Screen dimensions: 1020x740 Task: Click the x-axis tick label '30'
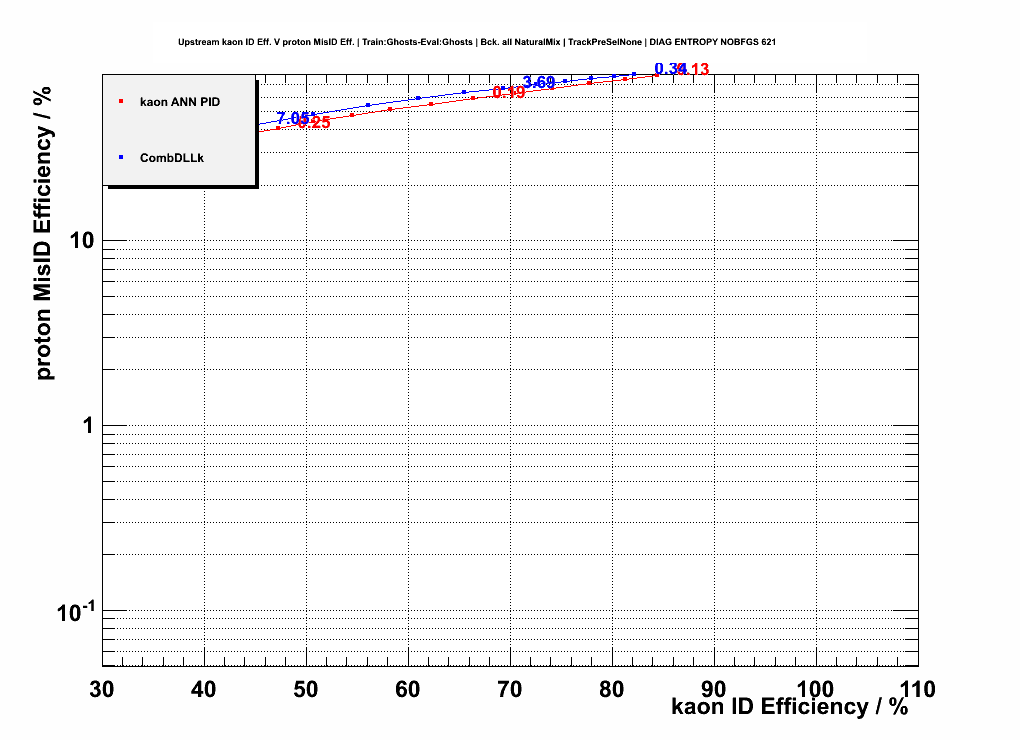(101, 689)
